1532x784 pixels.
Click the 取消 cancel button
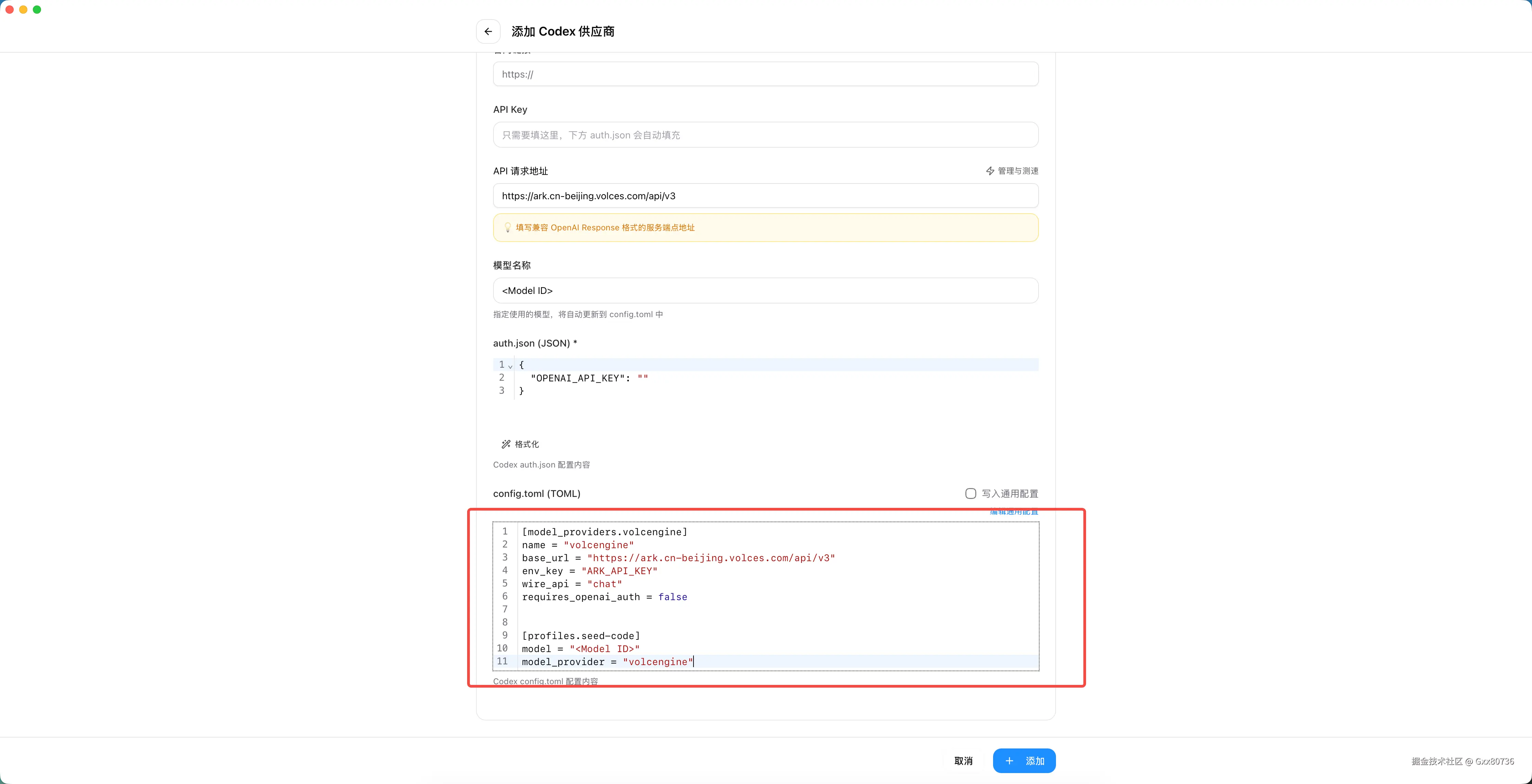(963, 761)
